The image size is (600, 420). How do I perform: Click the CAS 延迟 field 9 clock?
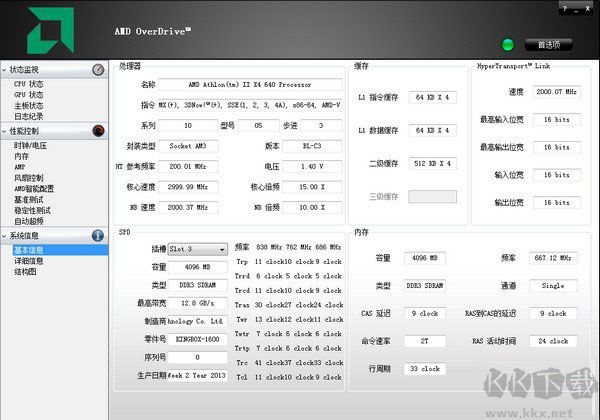point(425,313)
